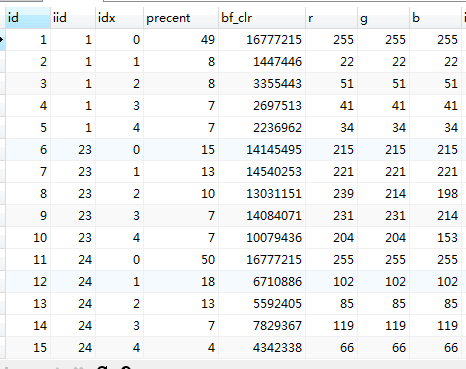The image size is (466, 369).
Task: Select precent cell 15 in row id 6
Action: pos(181,150)
